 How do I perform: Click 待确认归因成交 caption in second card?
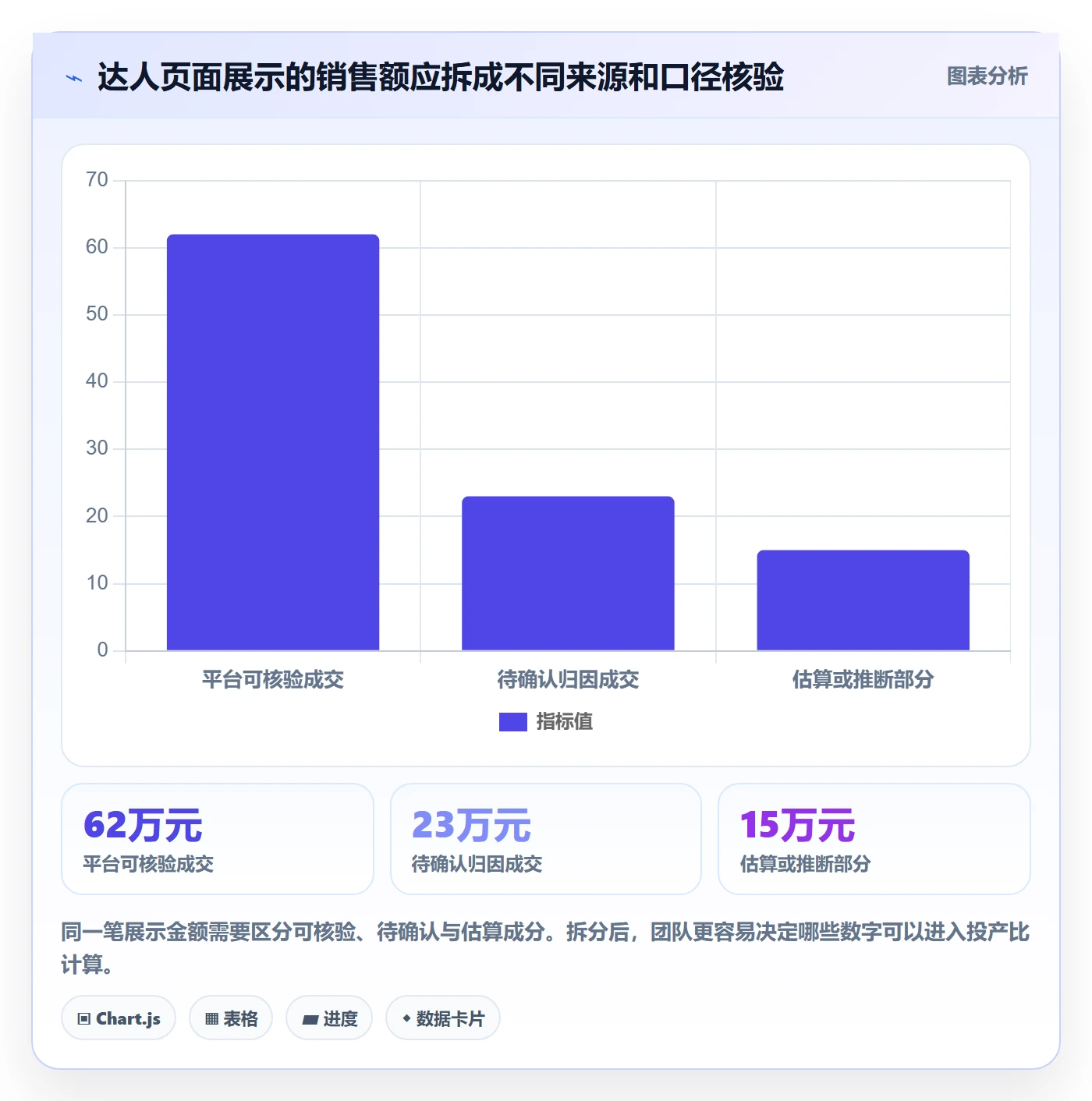point(477,864)
